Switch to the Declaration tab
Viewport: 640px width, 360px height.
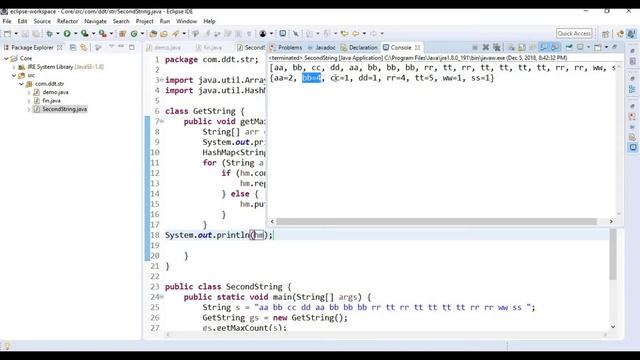[359, 47]
